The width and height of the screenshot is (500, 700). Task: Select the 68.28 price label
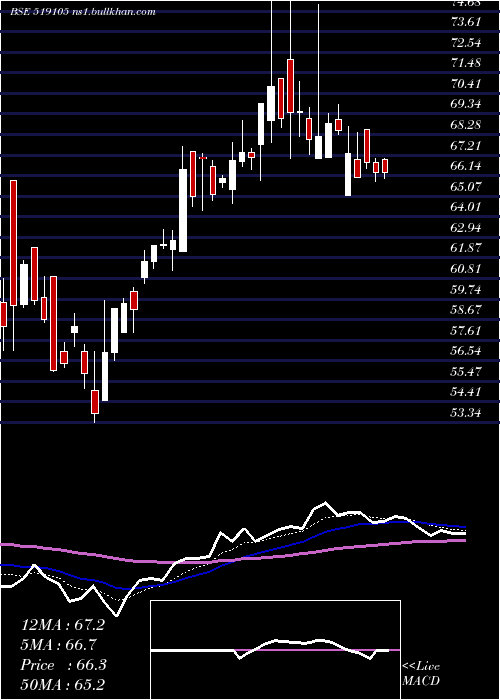pyautogui.click(x=466, y=125)
